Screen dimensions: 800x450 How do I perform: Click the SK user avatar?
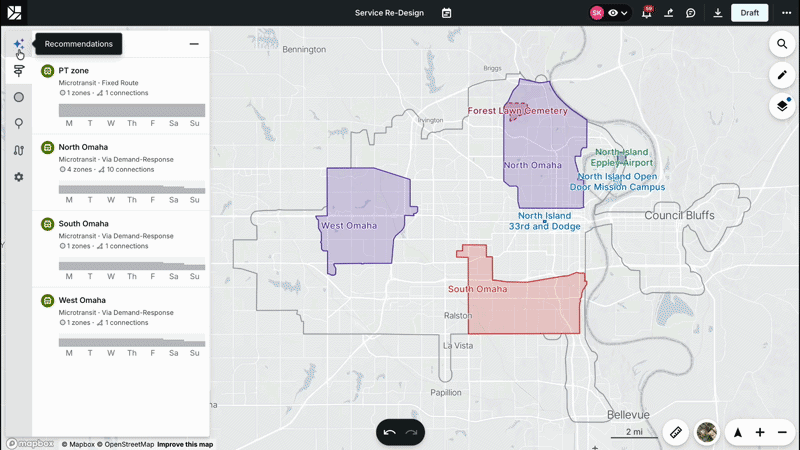click(x=596, y=13)
